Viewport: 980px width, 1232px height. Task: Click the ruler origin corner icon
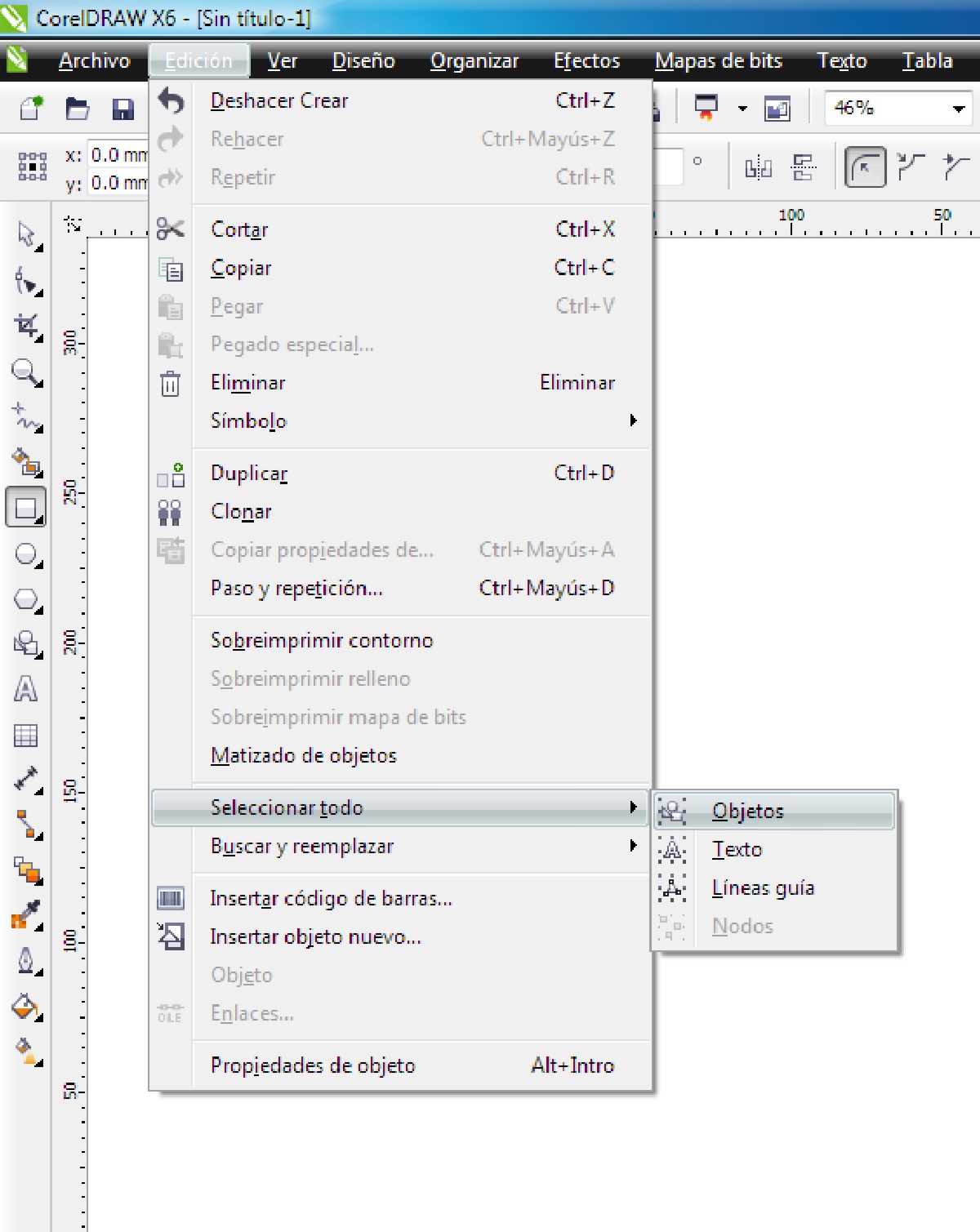[73, 224]
